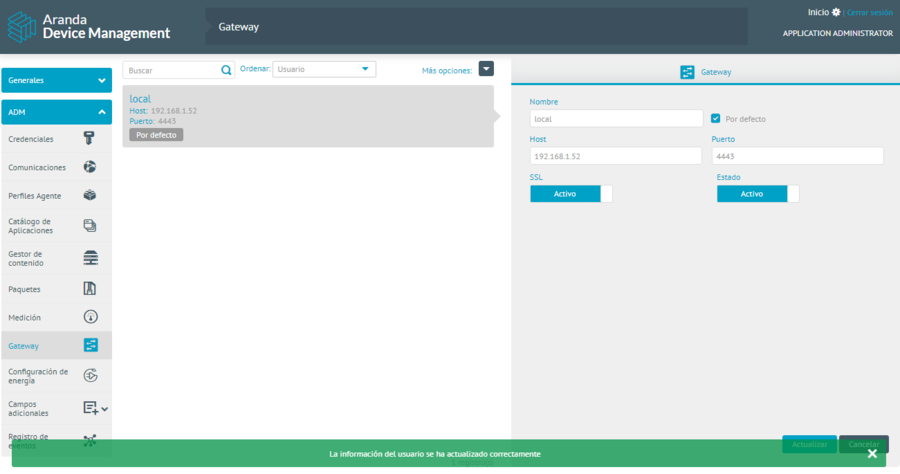Click the Gestor de contenido icon
This screenshot has height=474, width=900.
90,258
